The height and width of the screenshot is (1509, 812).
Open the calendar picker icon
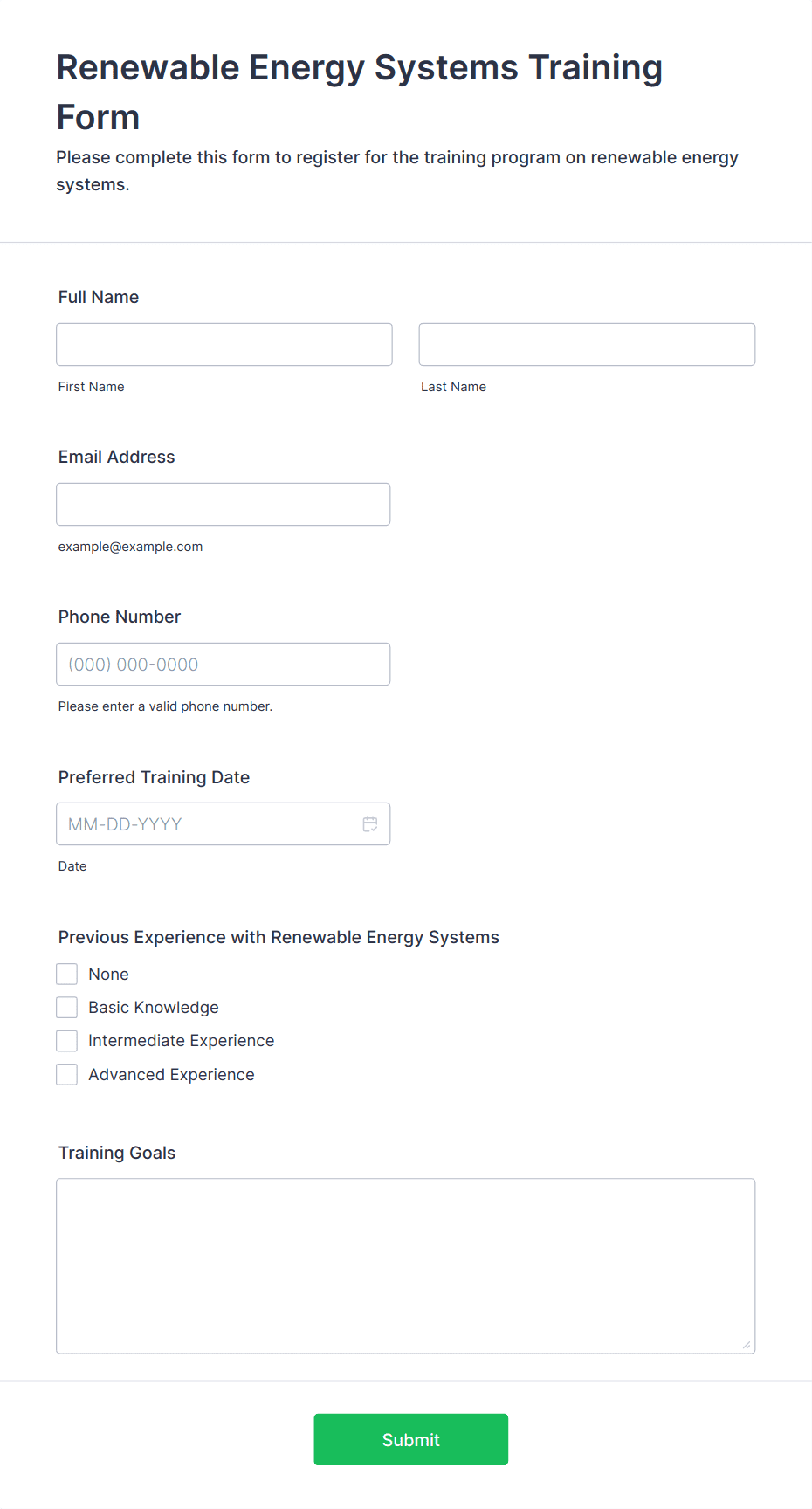pyautogui.click(x=370, y=823)
